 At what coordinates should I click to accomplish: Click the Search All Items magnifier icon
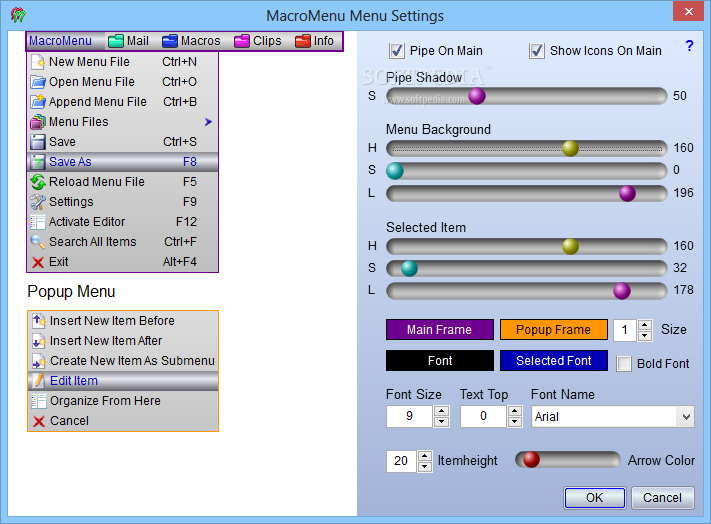point(38,242)
